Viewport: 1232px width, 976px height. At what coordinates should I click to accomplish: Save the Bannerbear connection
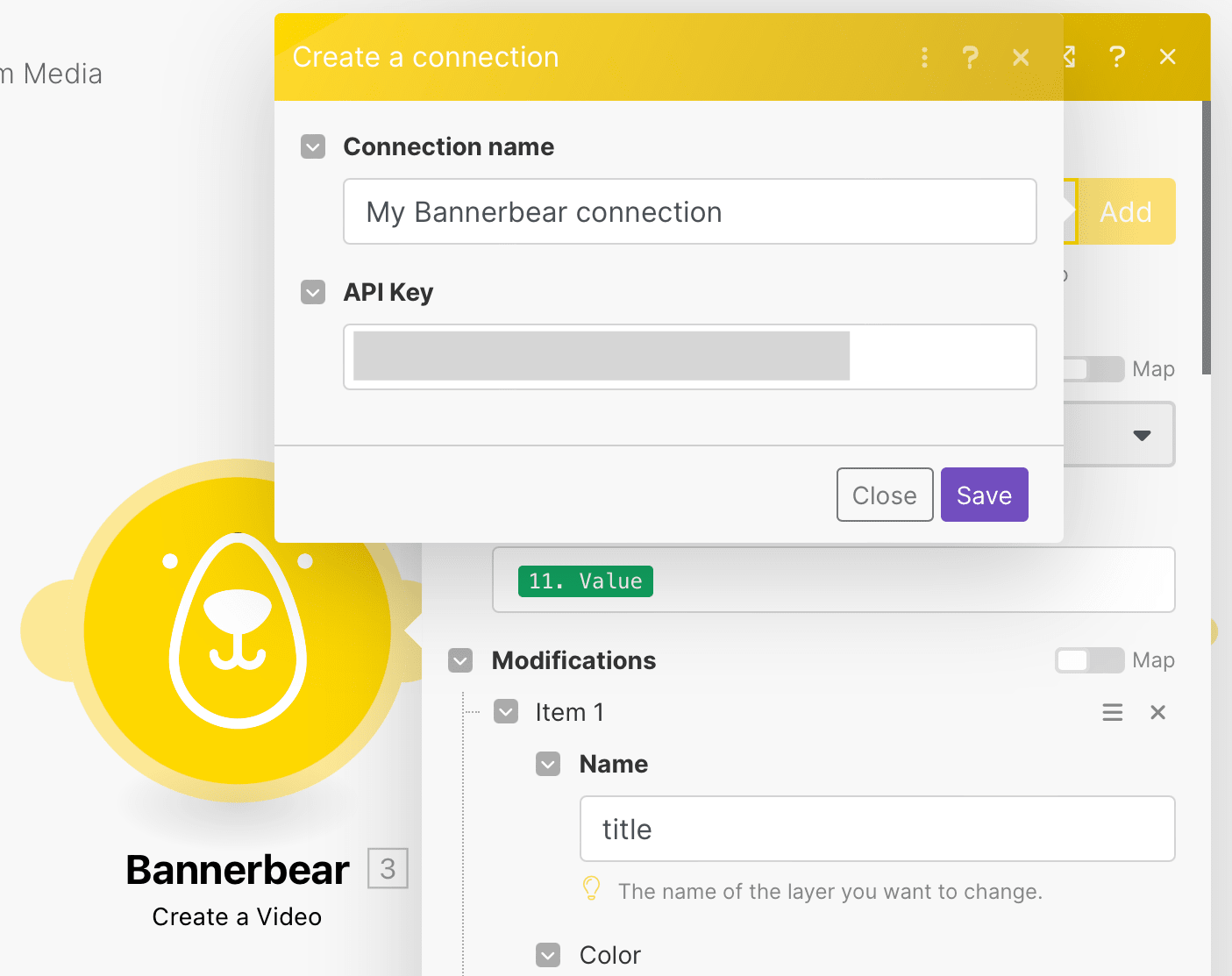point(984,495)
